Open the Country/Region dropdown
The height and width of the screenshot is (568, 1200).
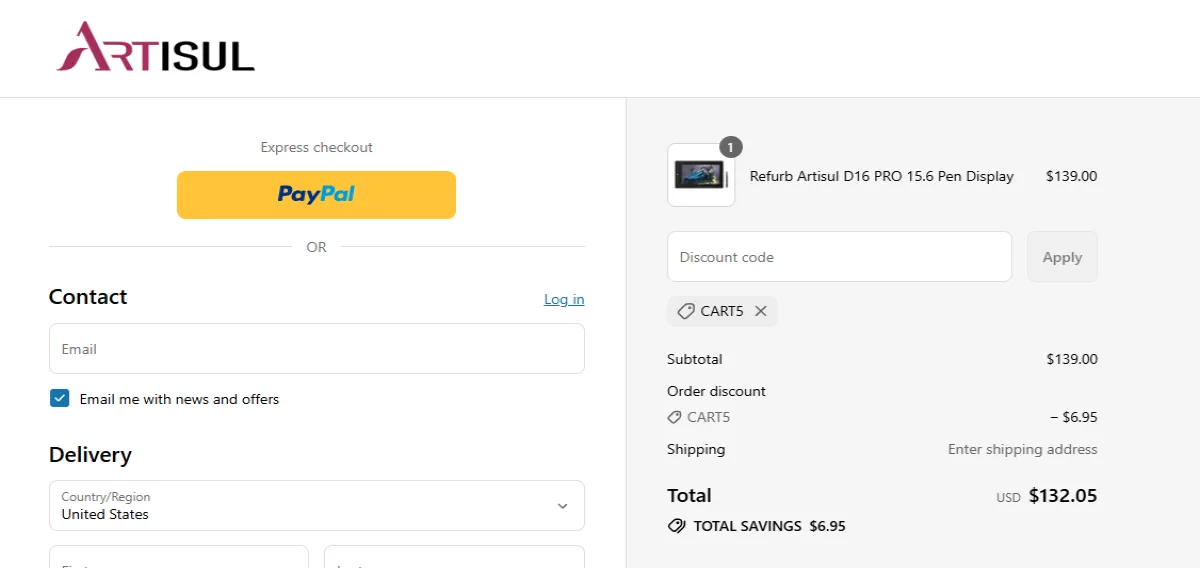tap(317, 505)
